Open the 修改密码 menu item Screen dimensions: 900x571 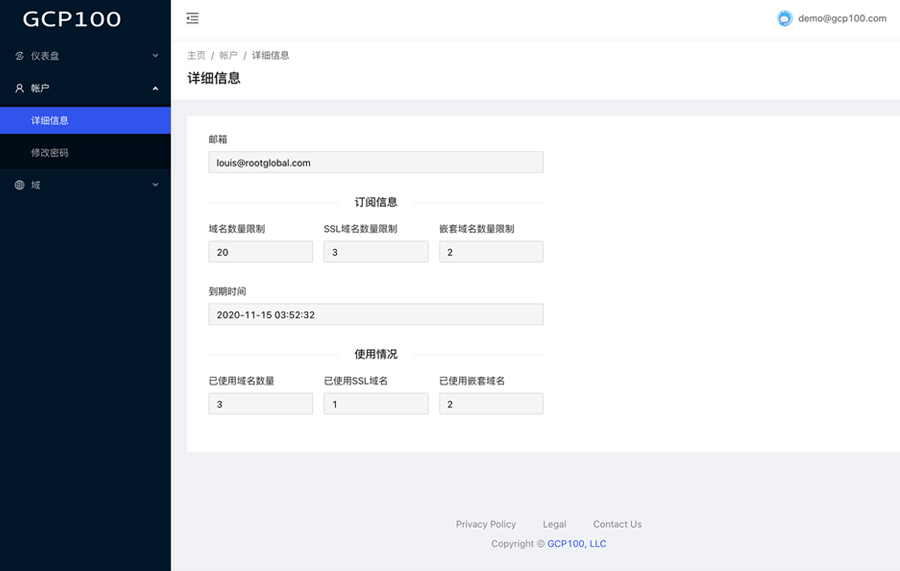point(50,153)
